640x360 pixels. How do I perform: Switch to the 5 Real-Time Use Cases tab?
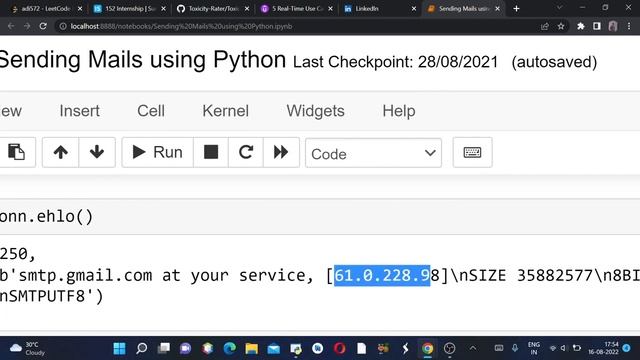(297, 9)
